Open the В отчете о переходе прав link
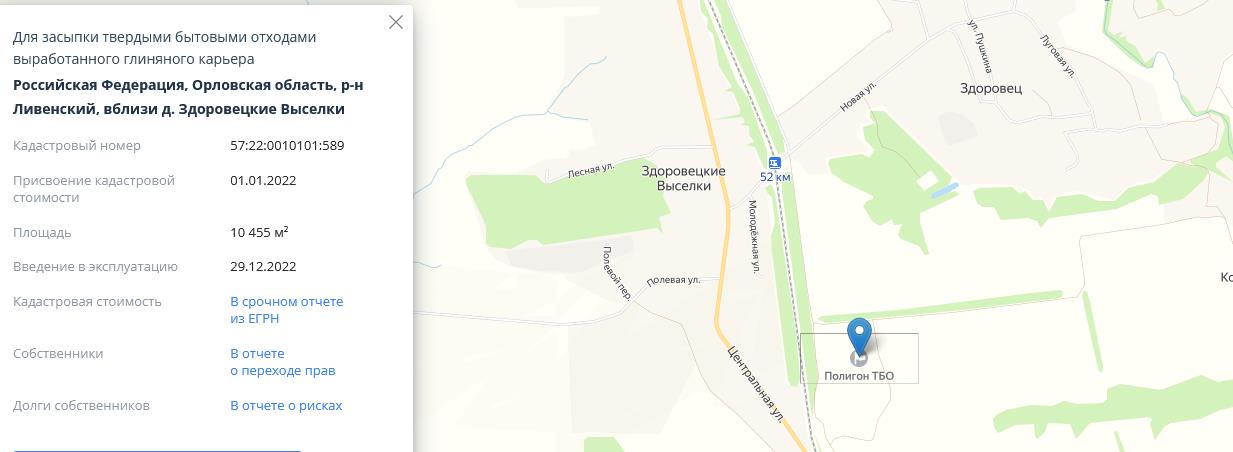 tap(282, 362)
